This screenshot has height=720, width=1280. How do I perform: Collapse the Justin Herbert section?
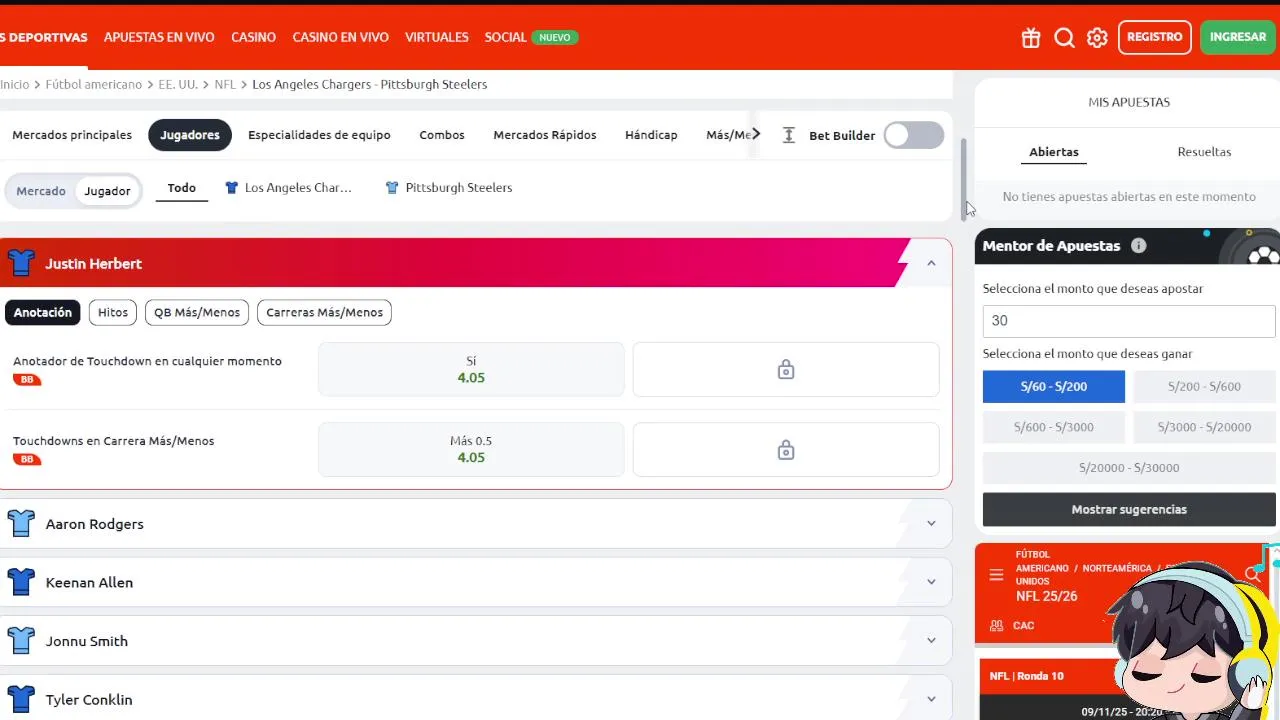coord(931,263)
